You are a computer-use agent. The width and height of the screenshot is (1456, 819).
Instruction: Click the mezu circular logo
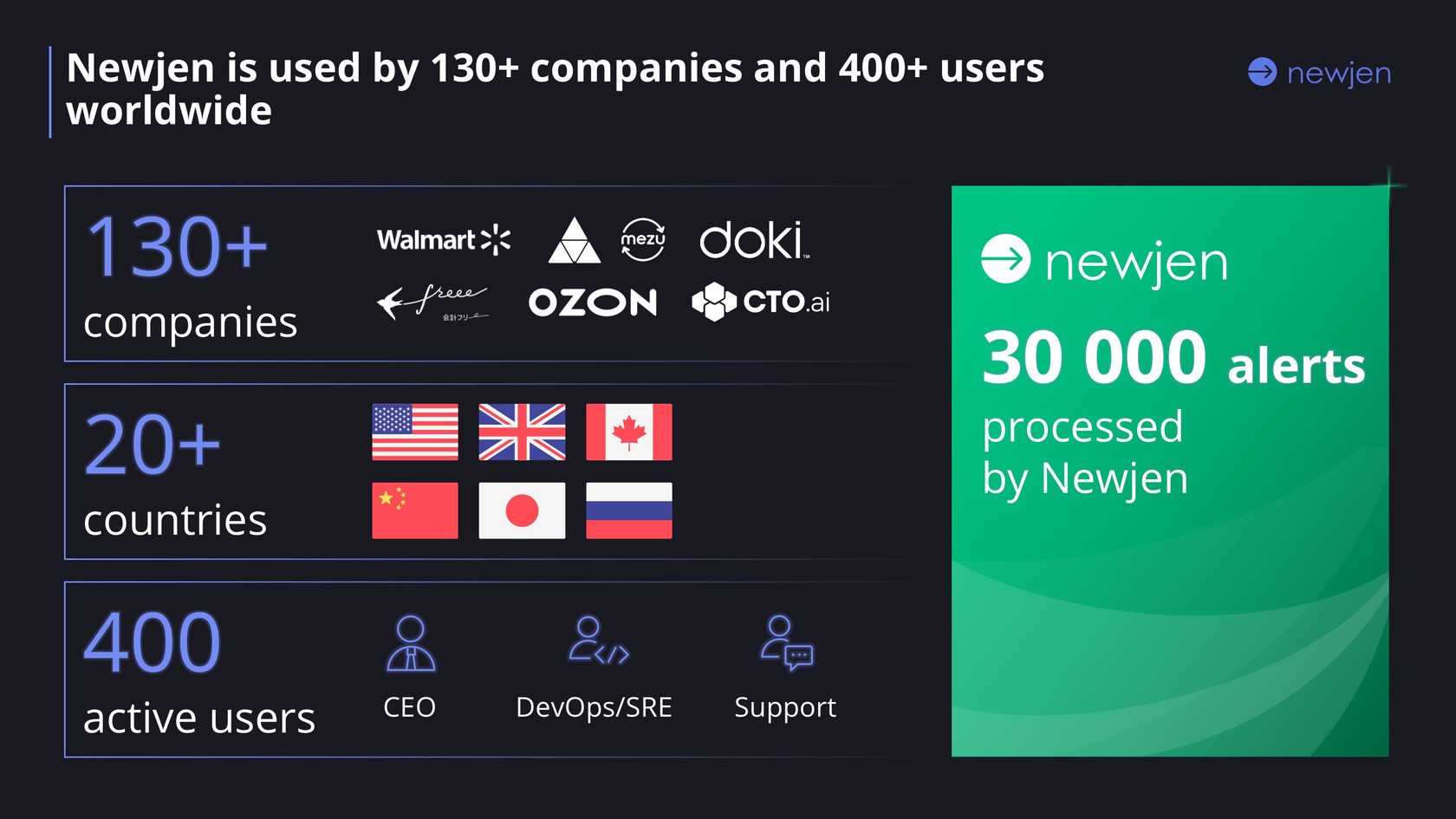643,239
